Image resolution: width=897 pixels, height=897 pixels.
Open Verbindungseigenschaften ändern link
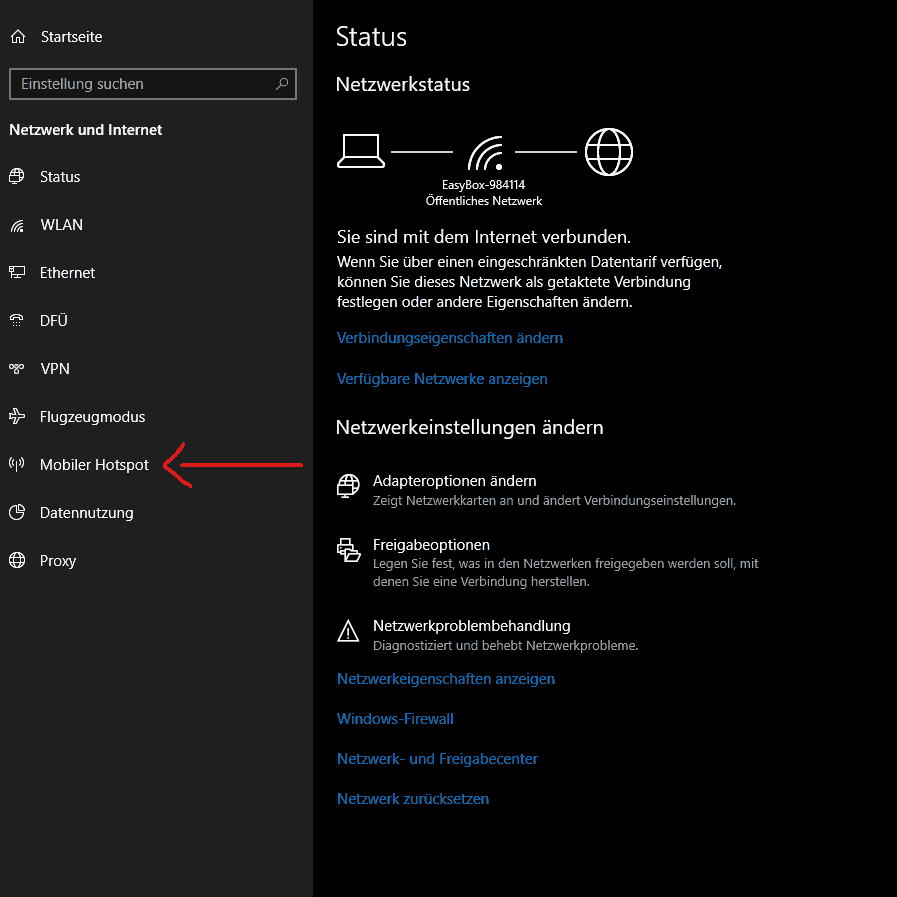point(450,338)
